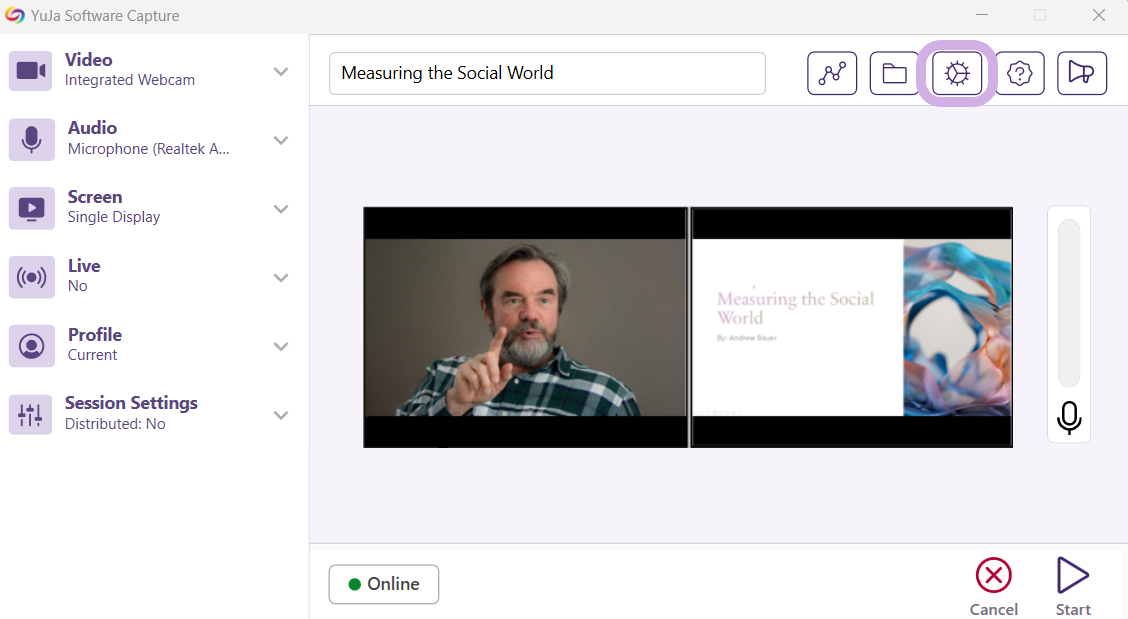The width and height of the screenshot is (1128, 619).
Task: Click the Session Settings sliders icon
Action: (x=30, y=415)
